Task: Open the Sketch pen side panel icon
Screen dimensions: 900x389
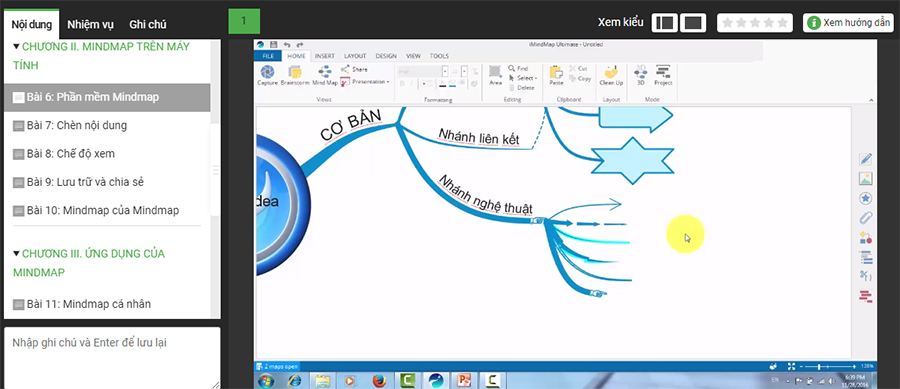Action: tap(866, 159)
